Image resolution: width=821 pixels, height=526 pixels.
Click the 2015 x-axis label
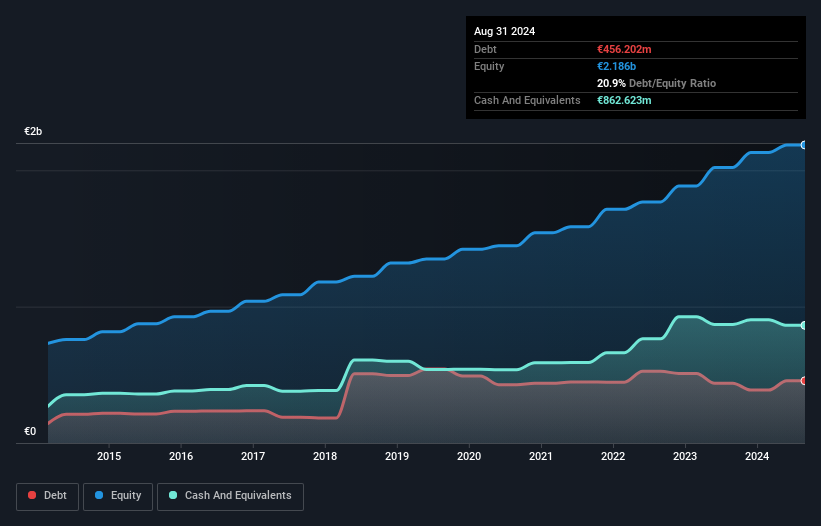point(109,456)
